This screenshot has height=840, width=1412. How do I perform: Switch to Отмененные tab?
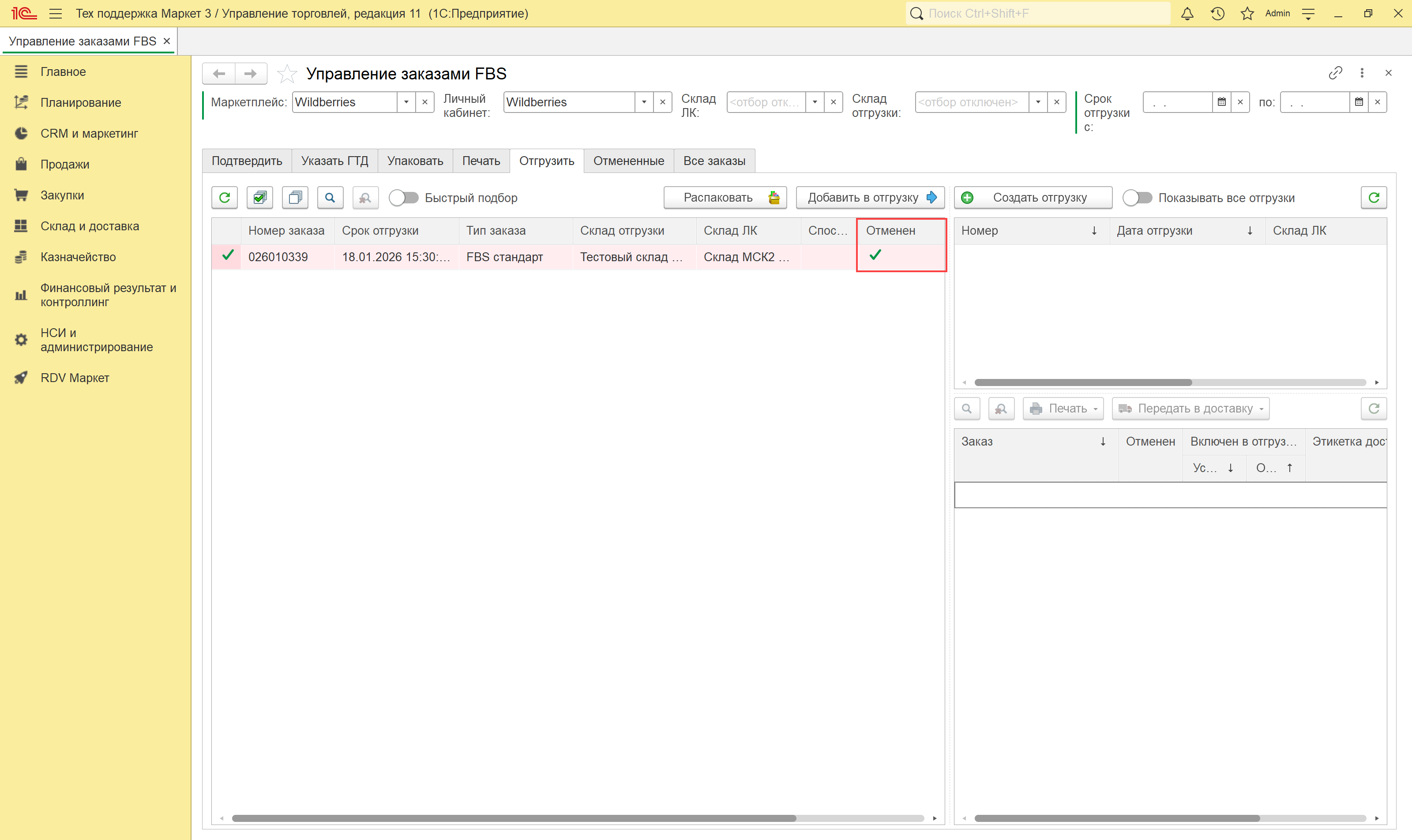[x=628, y=161]
